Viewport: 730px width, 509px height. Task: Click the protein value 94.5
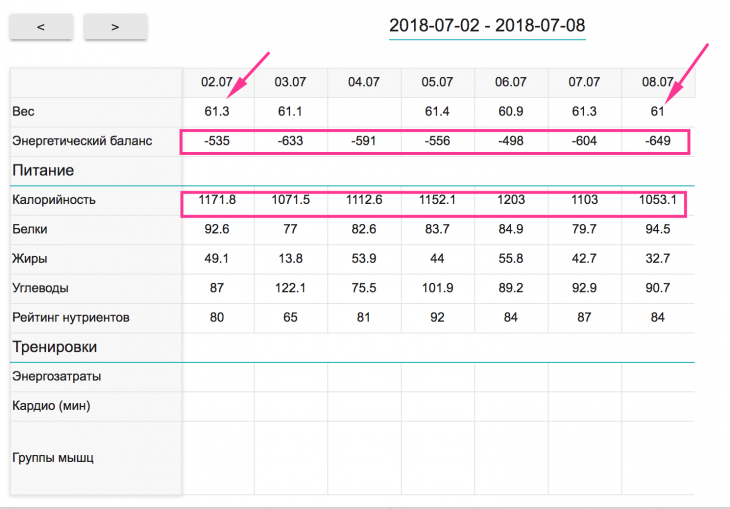click(x=657, y=229)
